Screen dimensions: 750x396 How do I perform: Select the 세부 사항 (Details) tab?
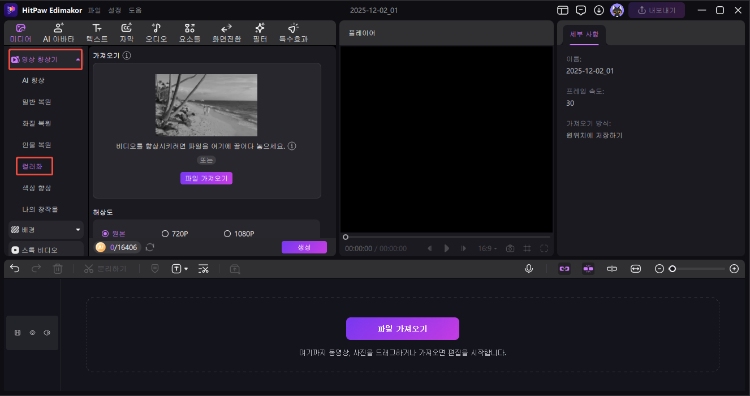[x=584, y=34]
